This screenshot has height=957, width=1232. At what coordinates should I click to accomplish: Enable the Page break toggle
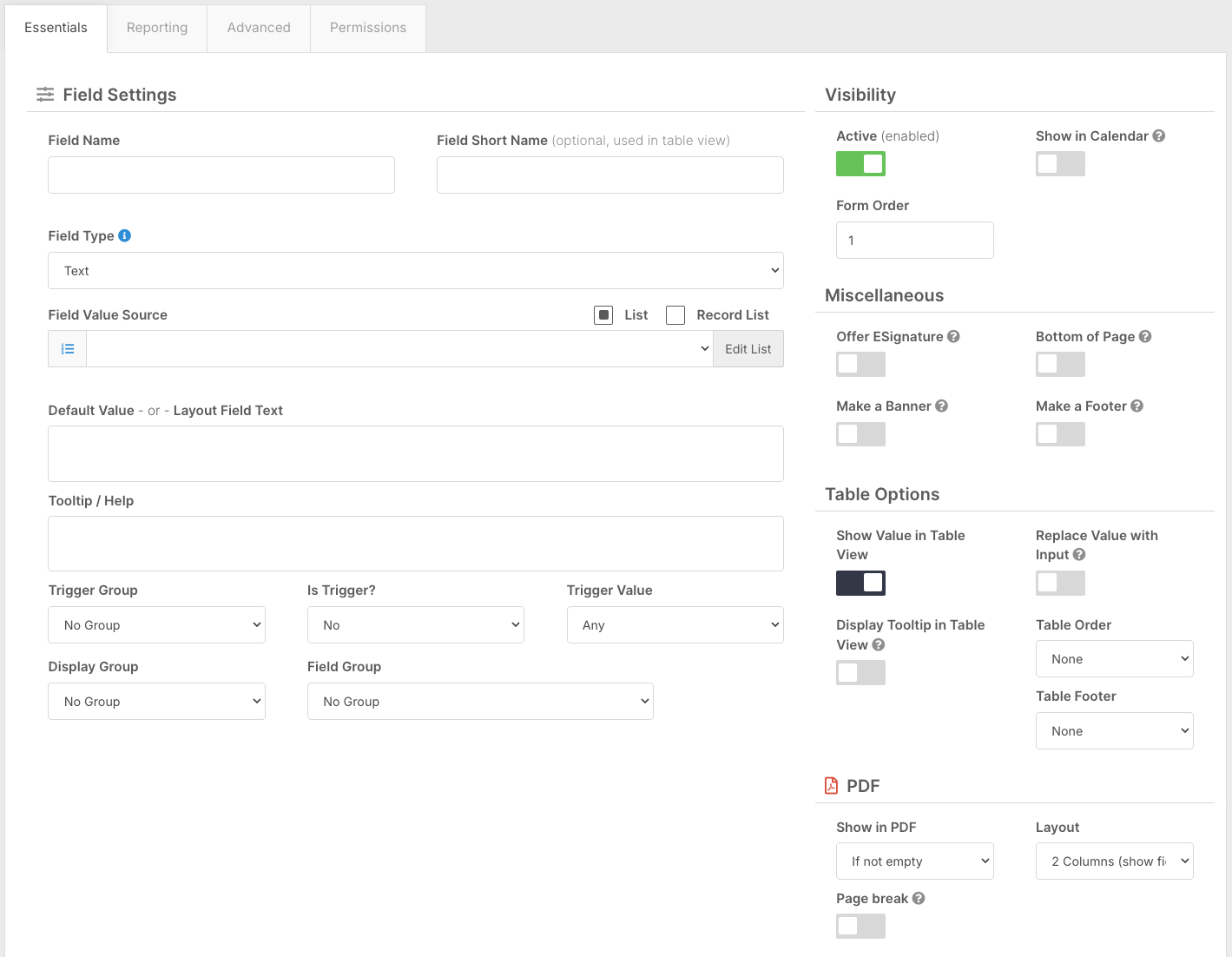[860, 927]
